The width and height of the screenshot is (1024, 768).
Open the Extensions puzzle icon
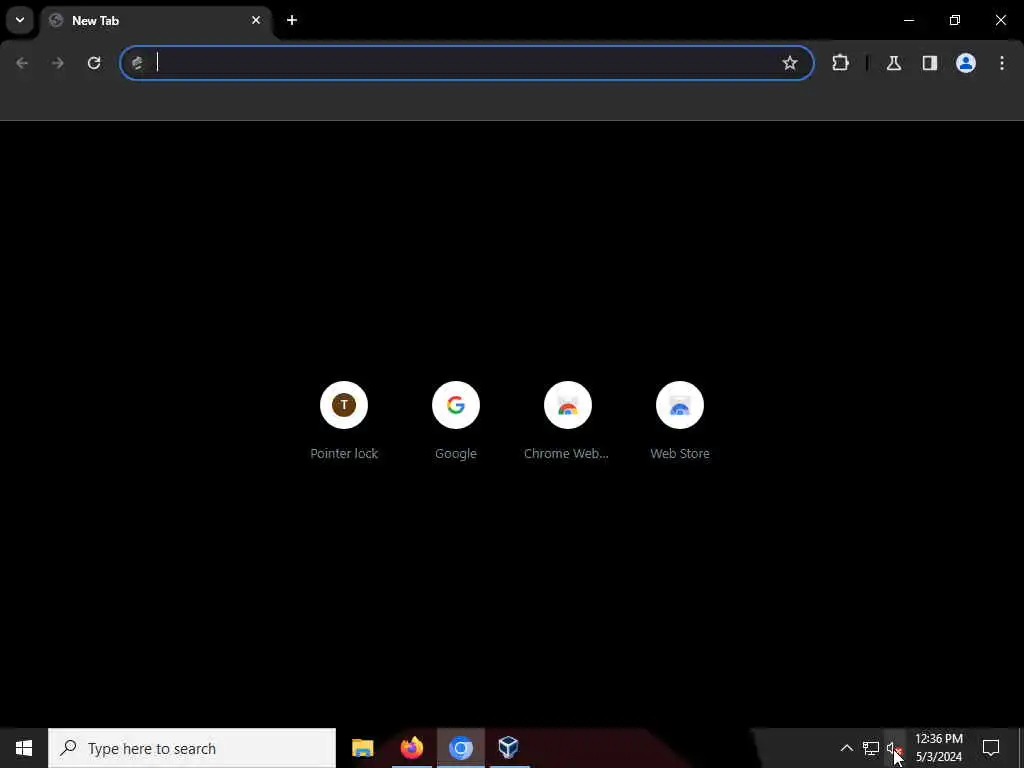click(840, 63)
